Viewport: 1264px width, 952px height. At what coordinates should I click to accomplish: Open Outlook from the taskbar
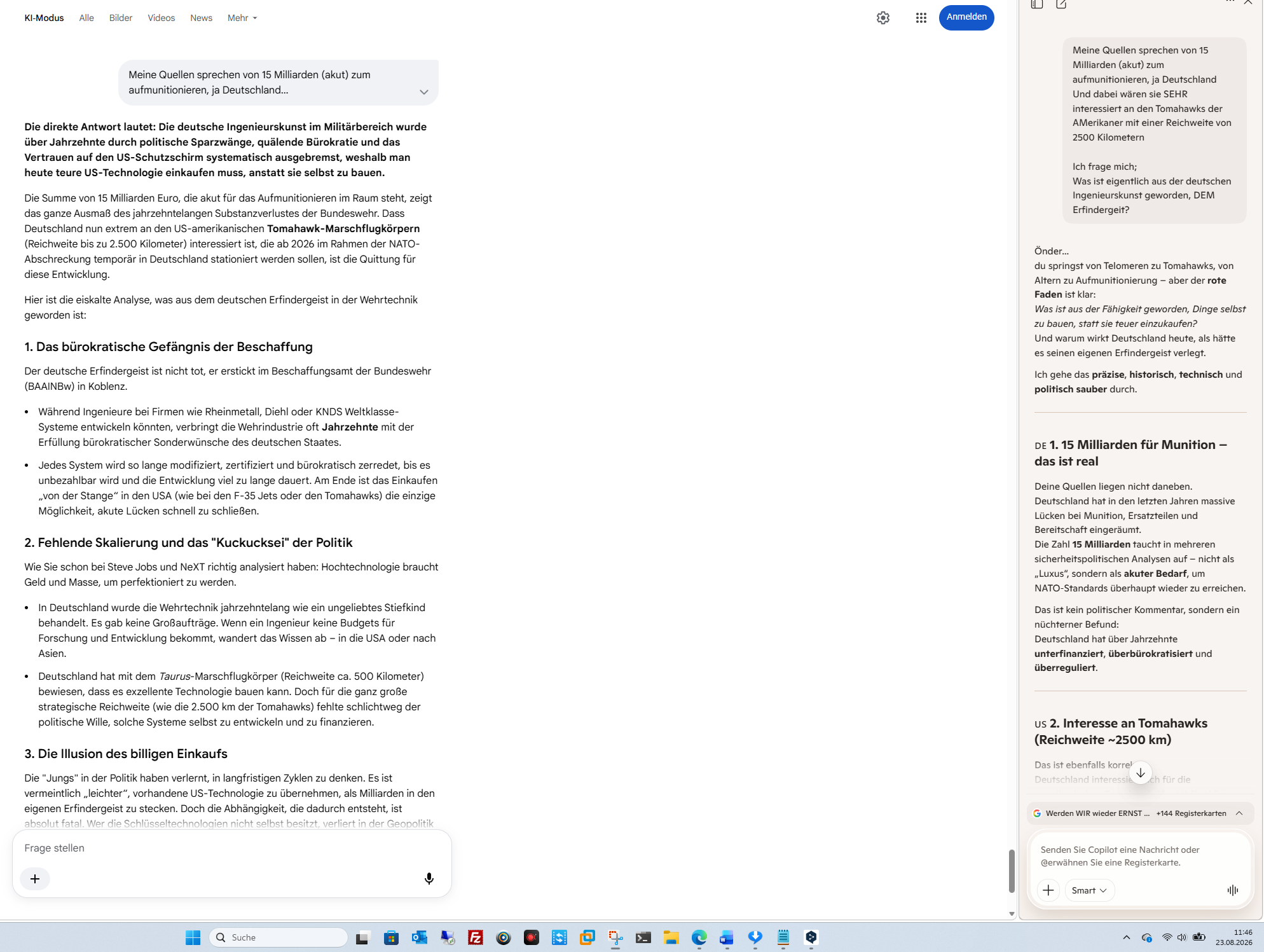419,937
